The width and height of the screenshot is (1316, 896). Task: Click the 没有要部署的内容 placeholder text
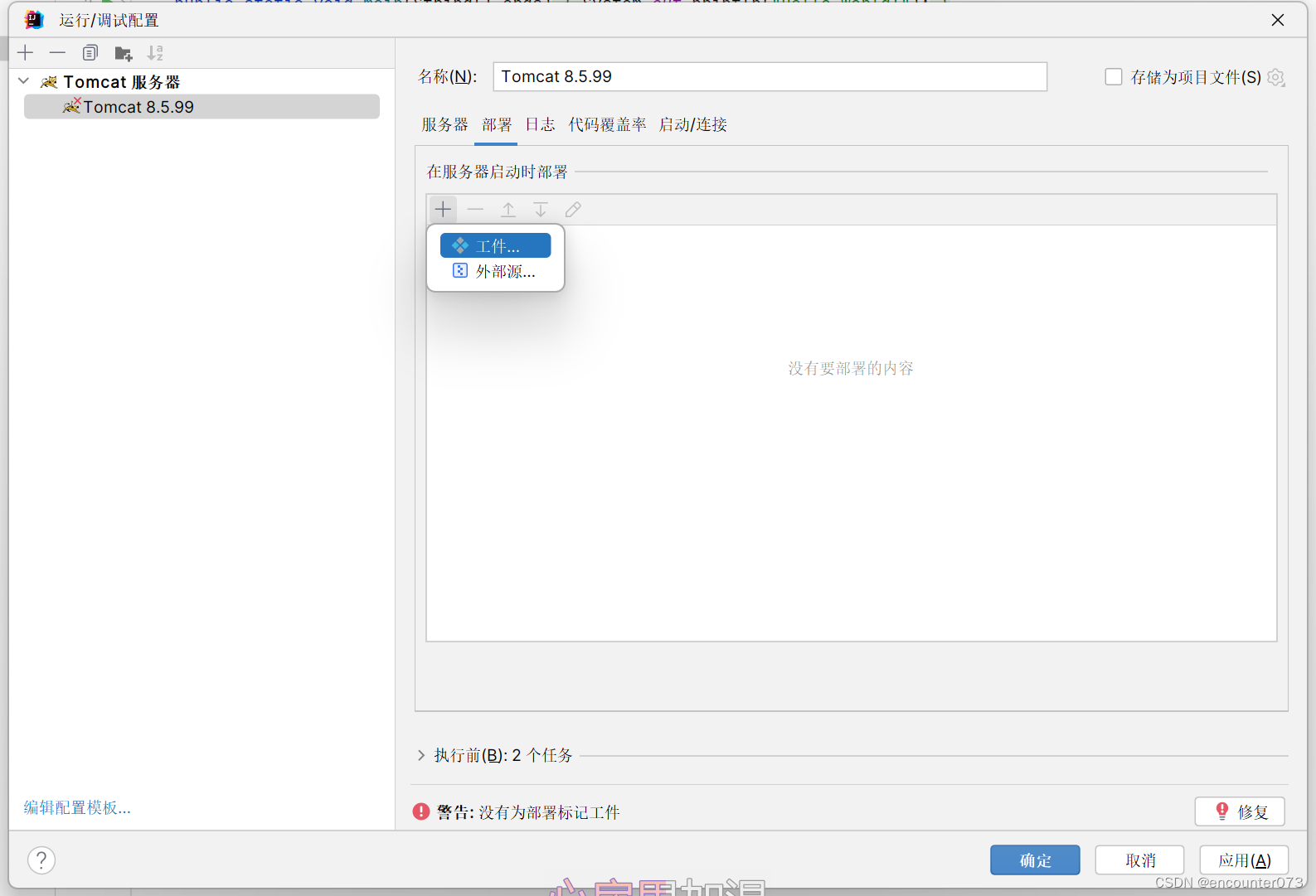coord(851,368)
